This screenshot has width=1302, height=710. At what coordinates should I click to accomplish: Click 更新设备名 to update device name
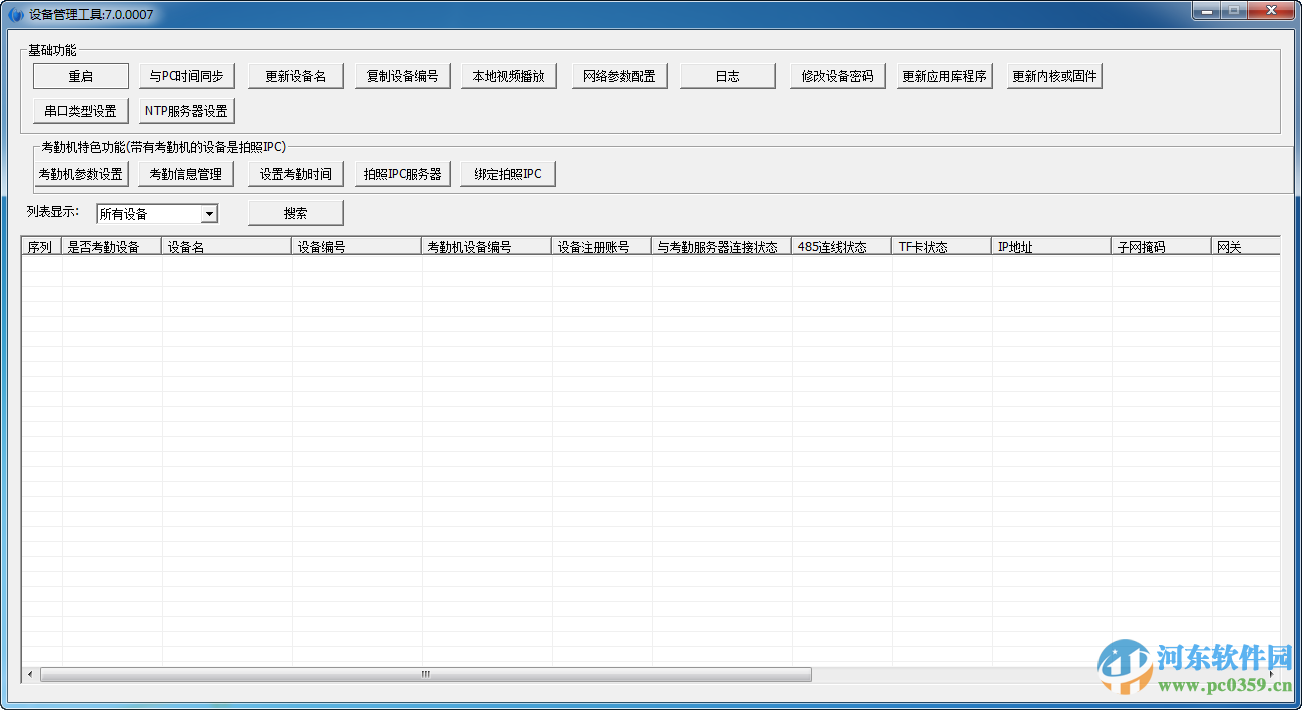click(x=295, y=75)
